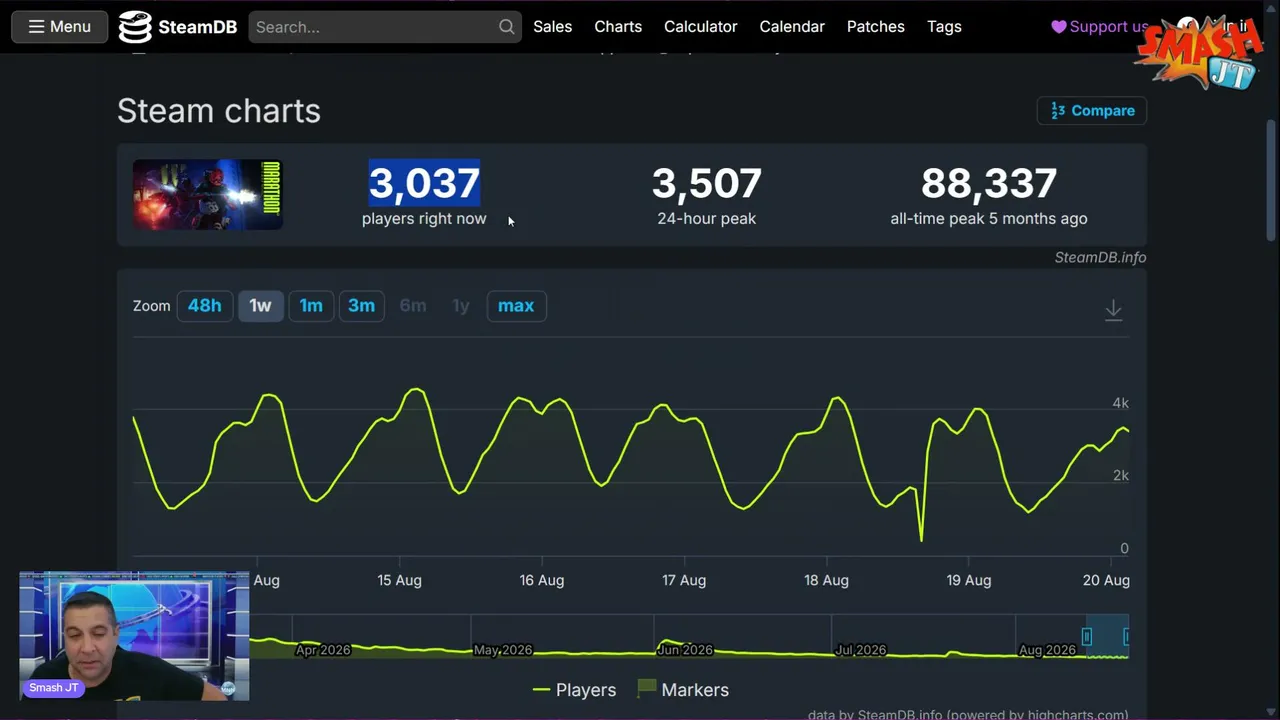The image size is (1280, 720).
Task: Download chart data using the export icon
Action: pyautogui.click(x=1113, y=310)
